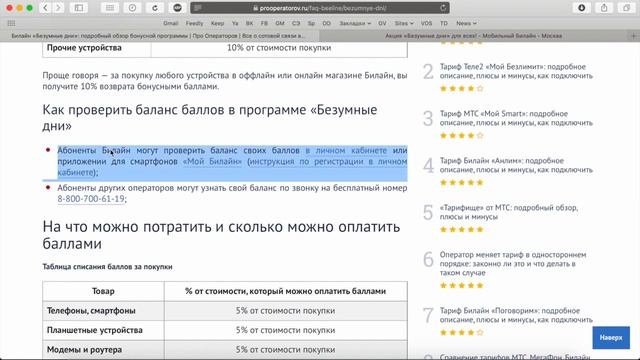
Task: Open 'Оператор меняет тариф' article
Action: (x=513, y=263)
